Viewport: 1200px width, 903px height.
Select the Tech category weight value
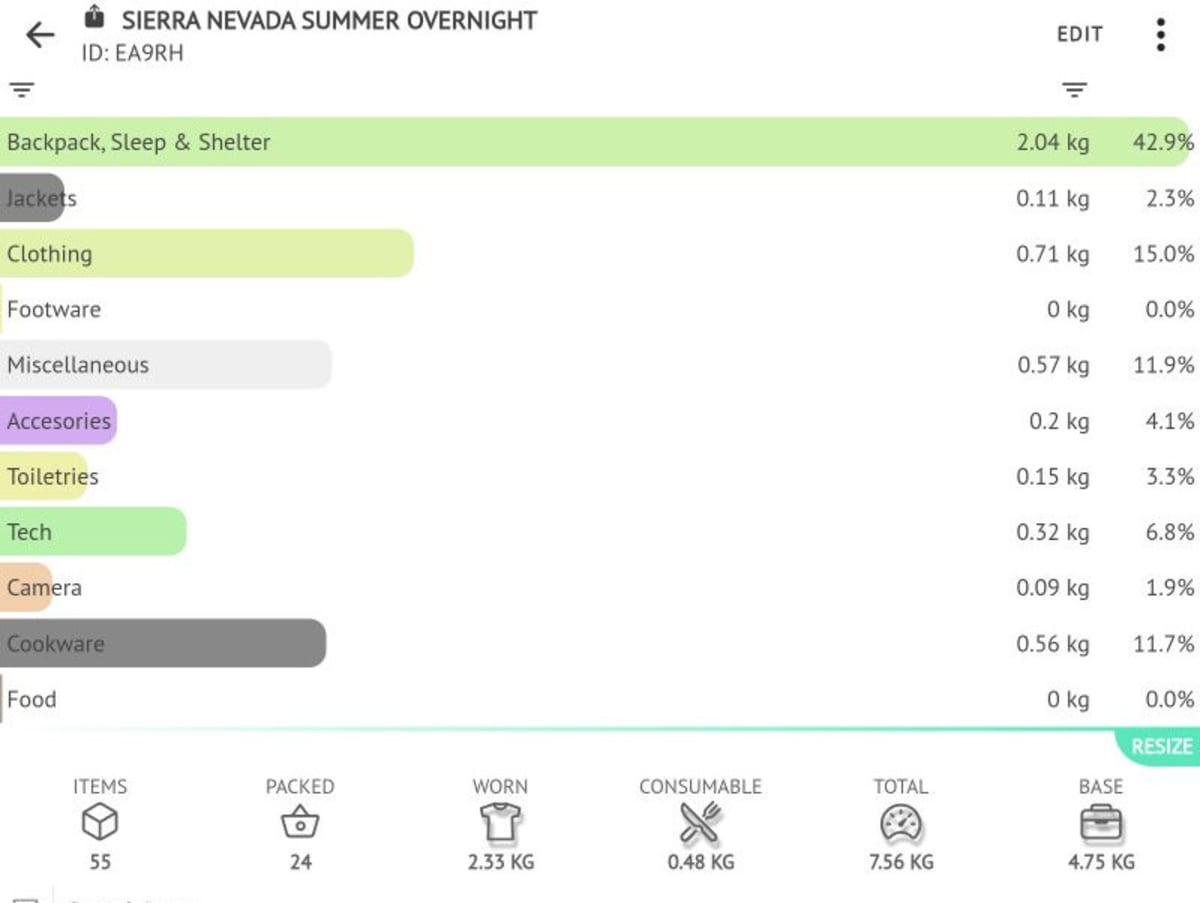click(1052, 532)
